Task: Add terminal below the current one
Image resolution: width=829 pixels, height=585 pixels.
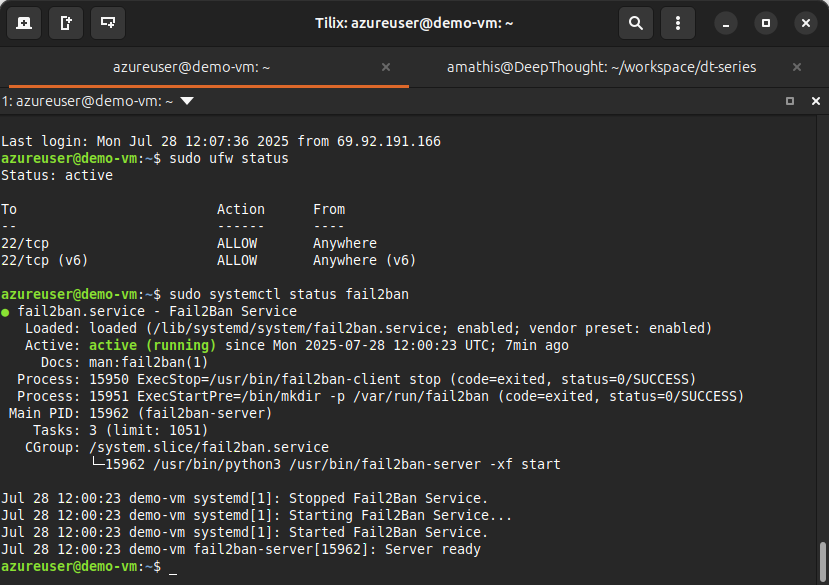Action: click(108, 23)
